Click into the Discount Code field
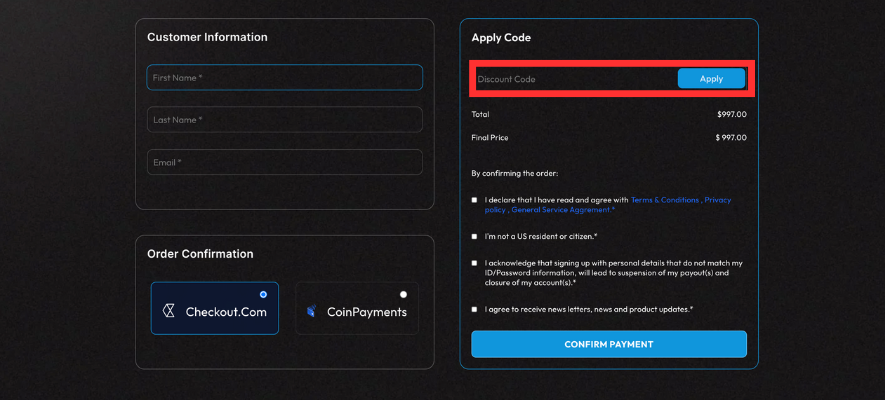This screenshot has height=400, width=885. pyautogui.click(x=575, y=79)
